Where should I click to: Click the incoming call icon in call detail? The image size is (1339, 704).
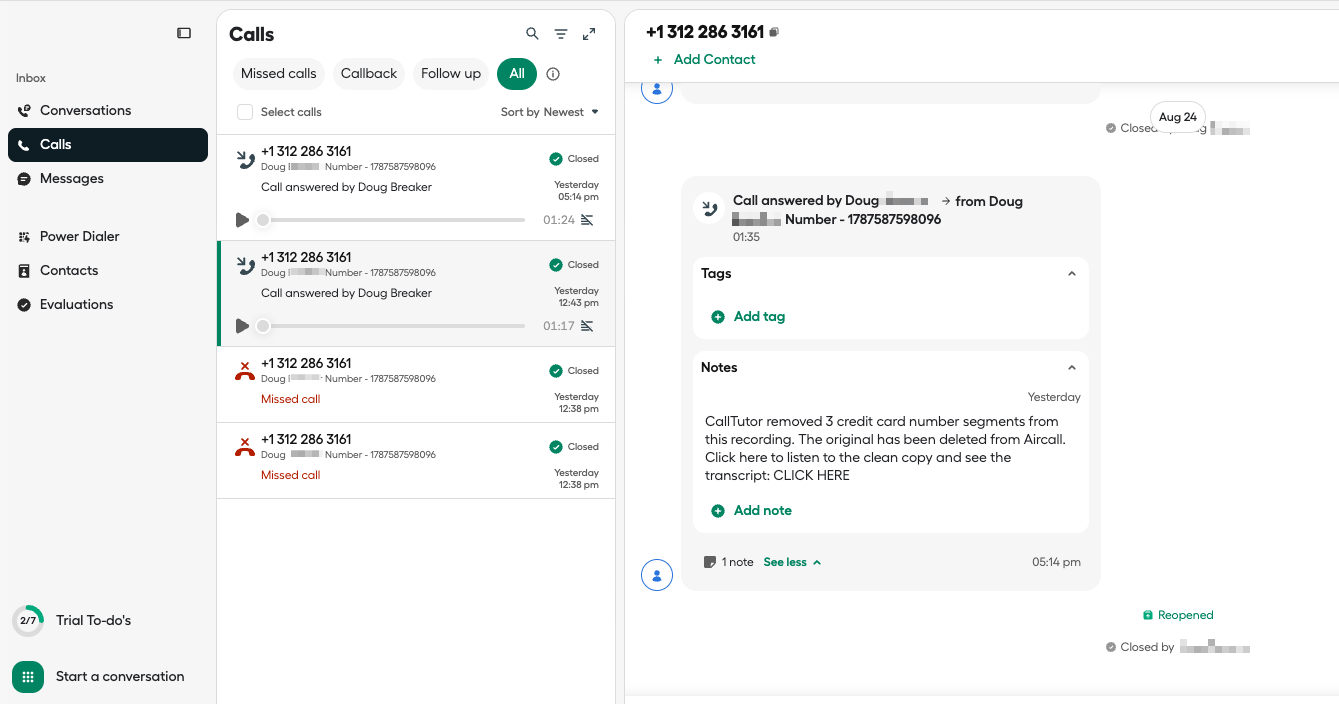click(x=709, y=208)
